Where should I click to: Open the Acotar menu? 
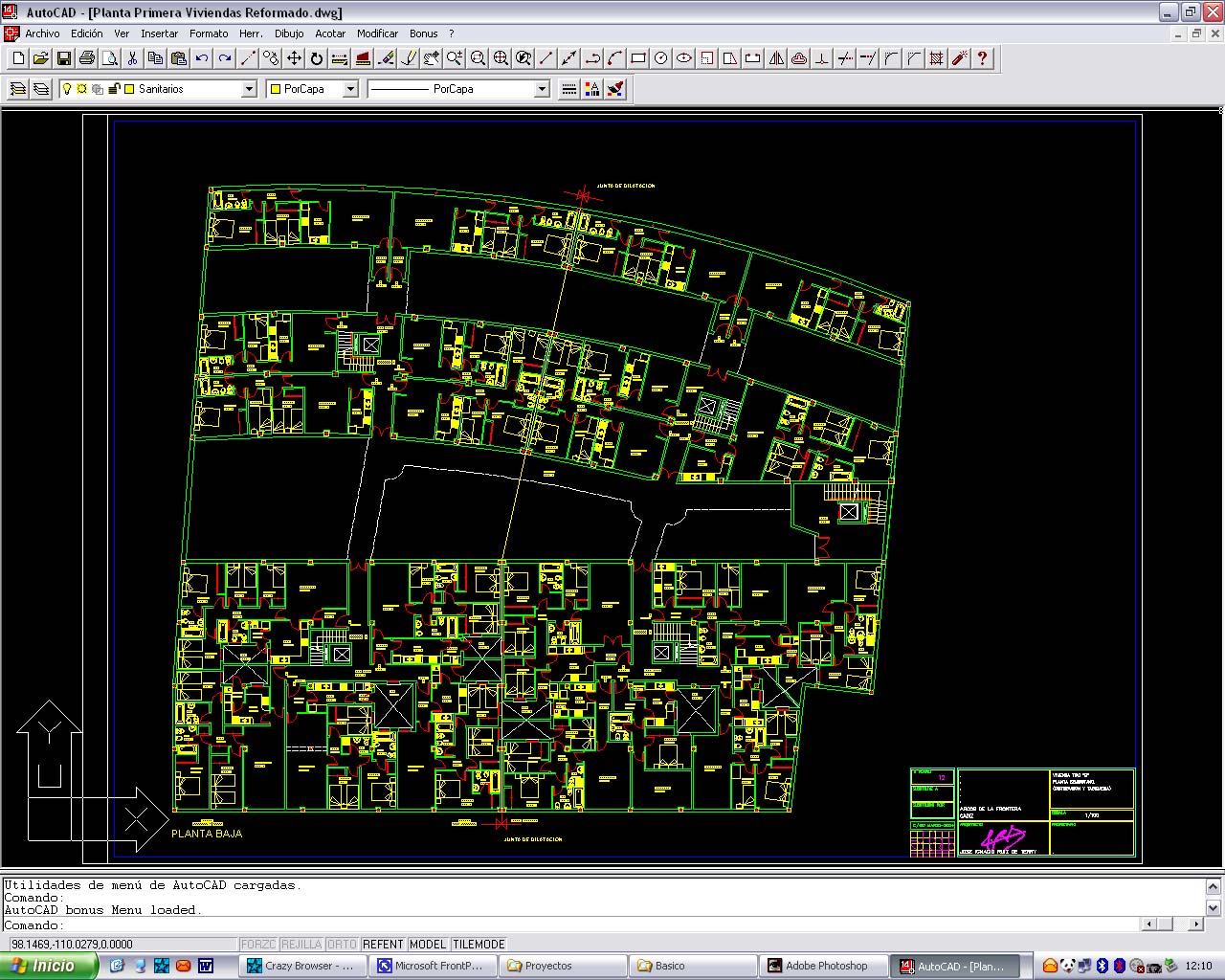tap(330, 33)
